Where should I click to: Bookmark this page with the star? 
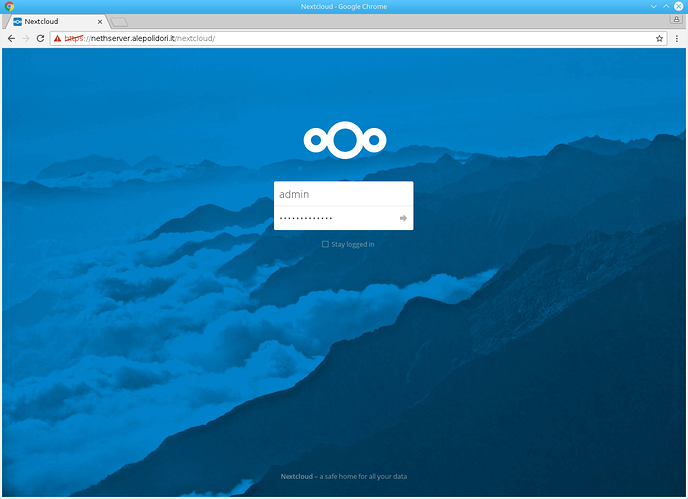pyautogui.click(x=659, y=39)
